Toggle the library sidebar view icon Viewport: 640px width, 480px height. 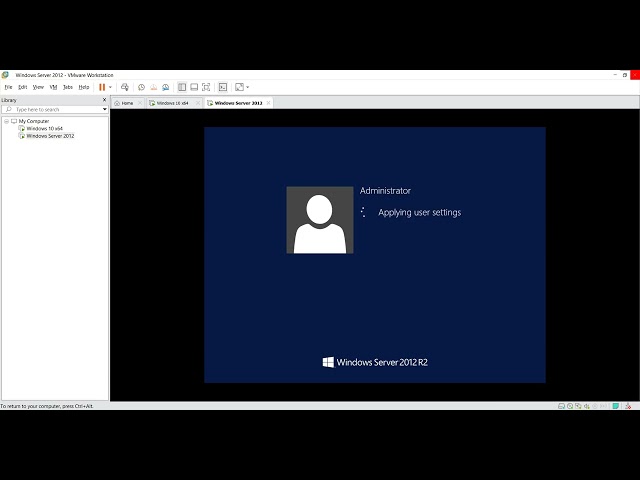point(182,87)
